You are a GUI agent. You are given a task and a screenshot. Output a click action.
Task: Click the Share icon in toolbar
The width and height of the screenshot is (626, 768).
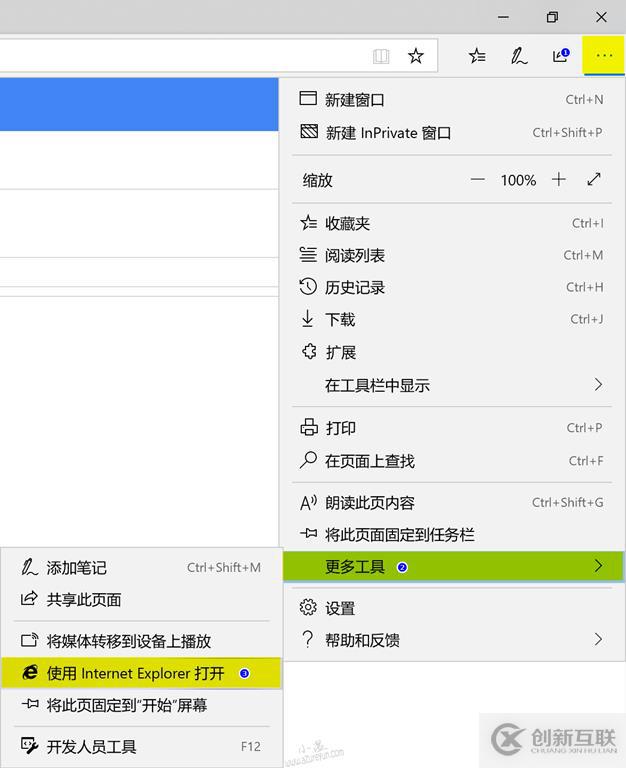560,56
